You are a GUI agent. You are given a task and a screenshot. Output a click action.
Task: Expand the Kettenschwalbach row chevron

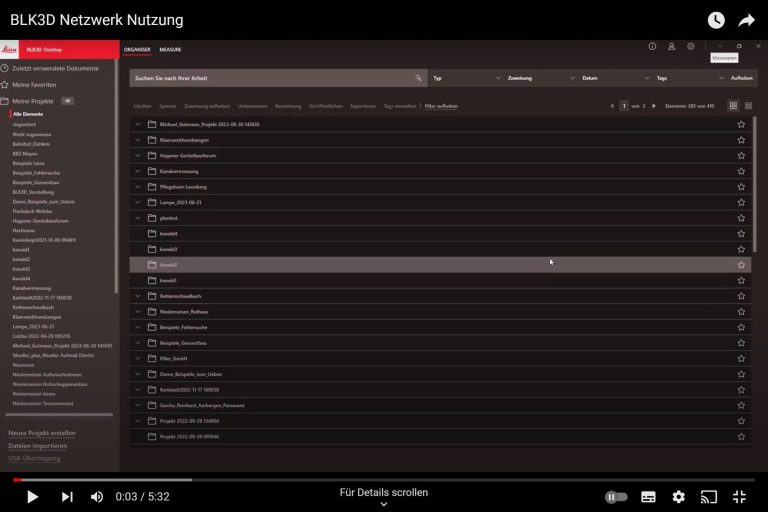click(138, 296)
